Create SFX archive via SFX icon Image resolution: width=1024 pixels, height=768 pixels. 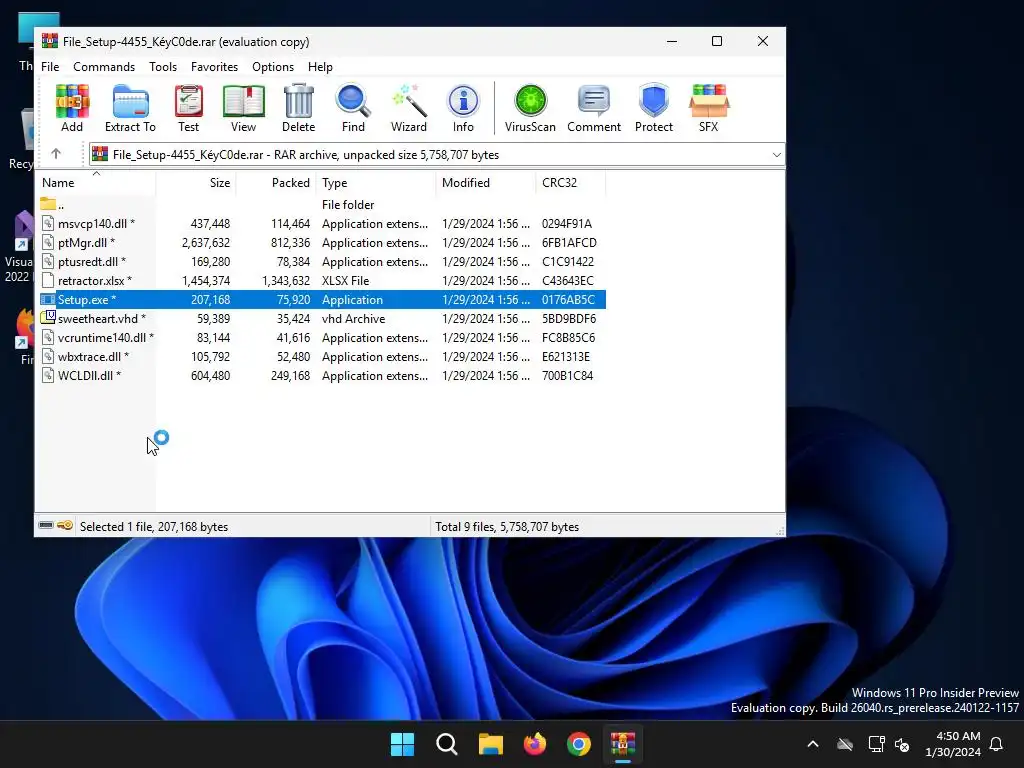709,108
